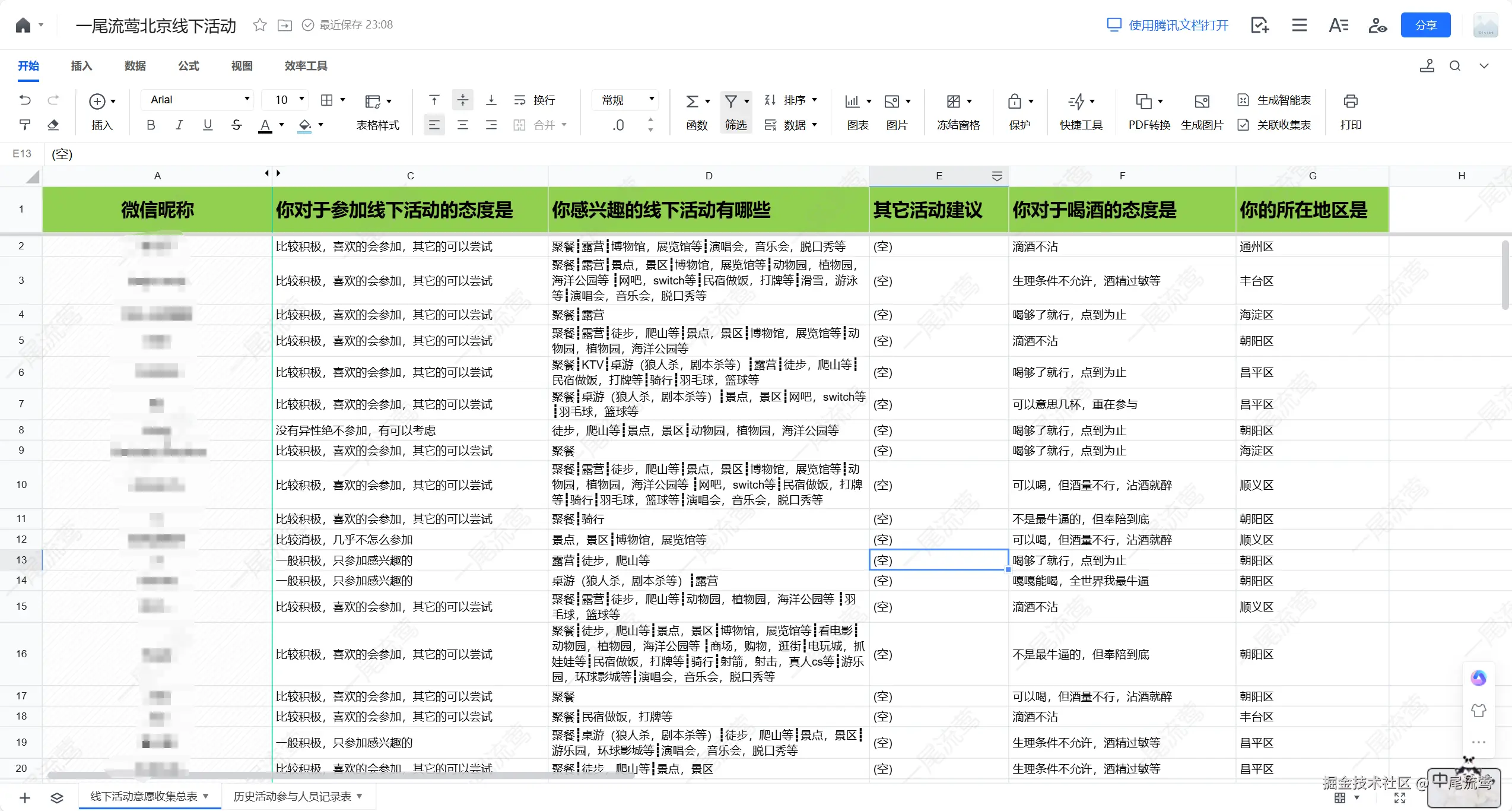Switch to the 公式 ribbon tab
The image size is (1512, 811).
pyautogui.click(x=189, y=66)
